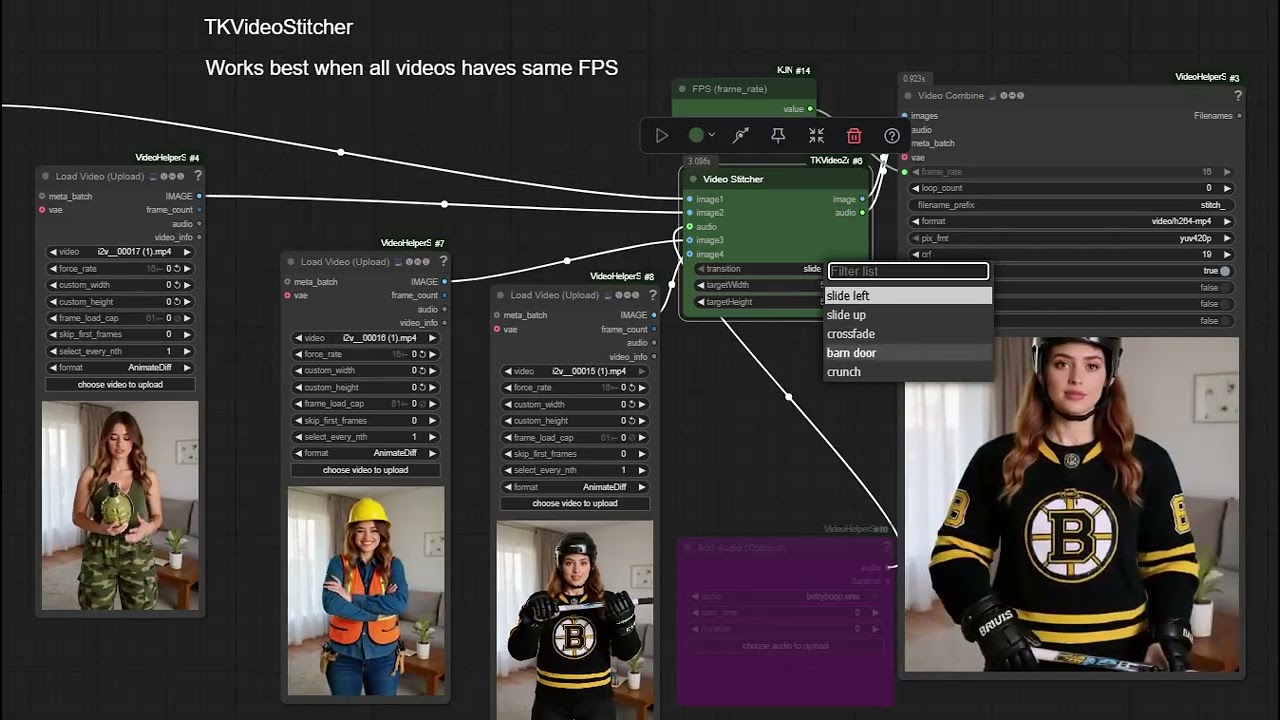Increase skip_first_frames in node #4
This screenshot has width=1280, height=720.
187,334
